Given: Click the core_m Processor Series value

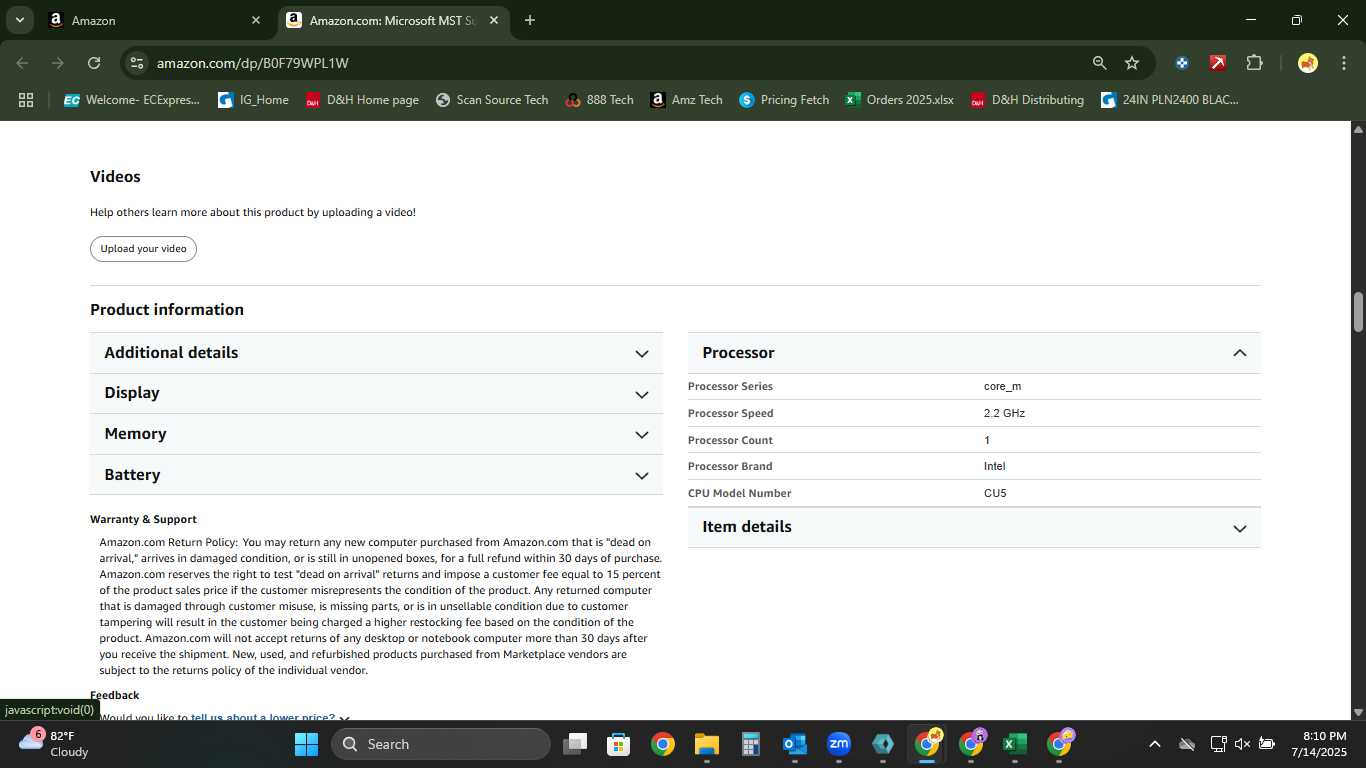Looking at the screenshot, I should (x=1002, y=386).
